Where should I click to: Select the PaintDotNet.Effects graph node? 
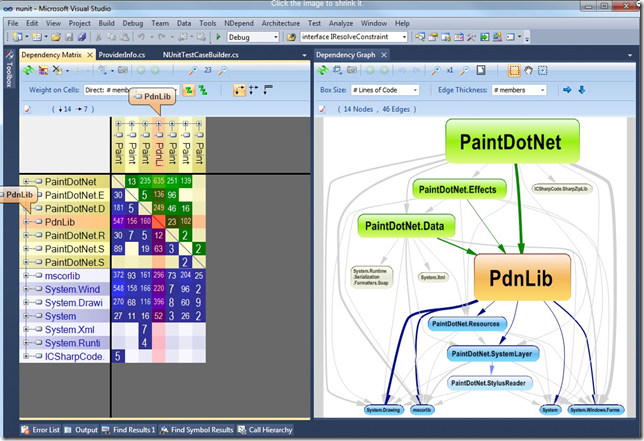(x=459, y=189)
